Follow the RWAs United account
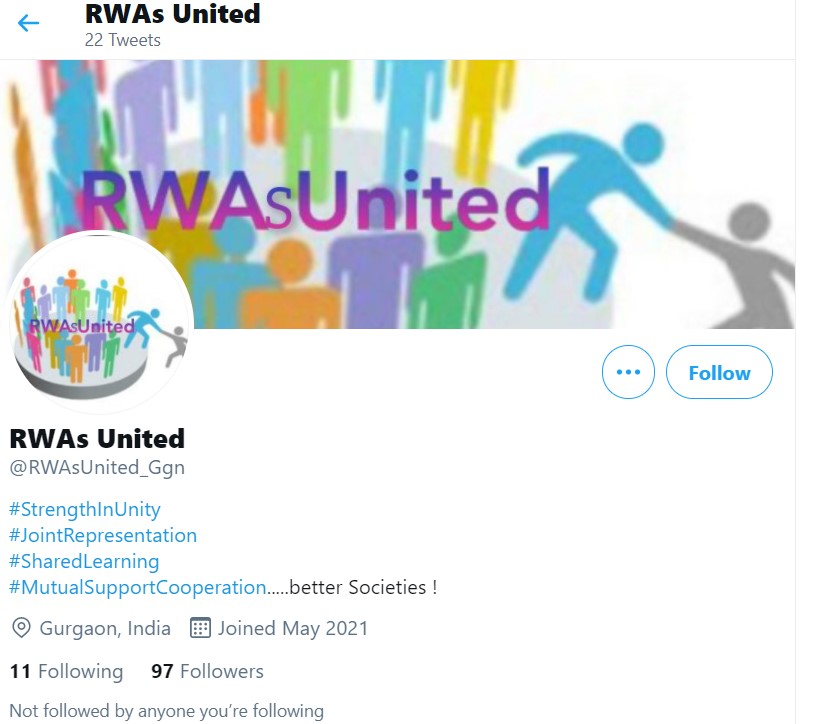Screen dimensions: 832x724 719,372
